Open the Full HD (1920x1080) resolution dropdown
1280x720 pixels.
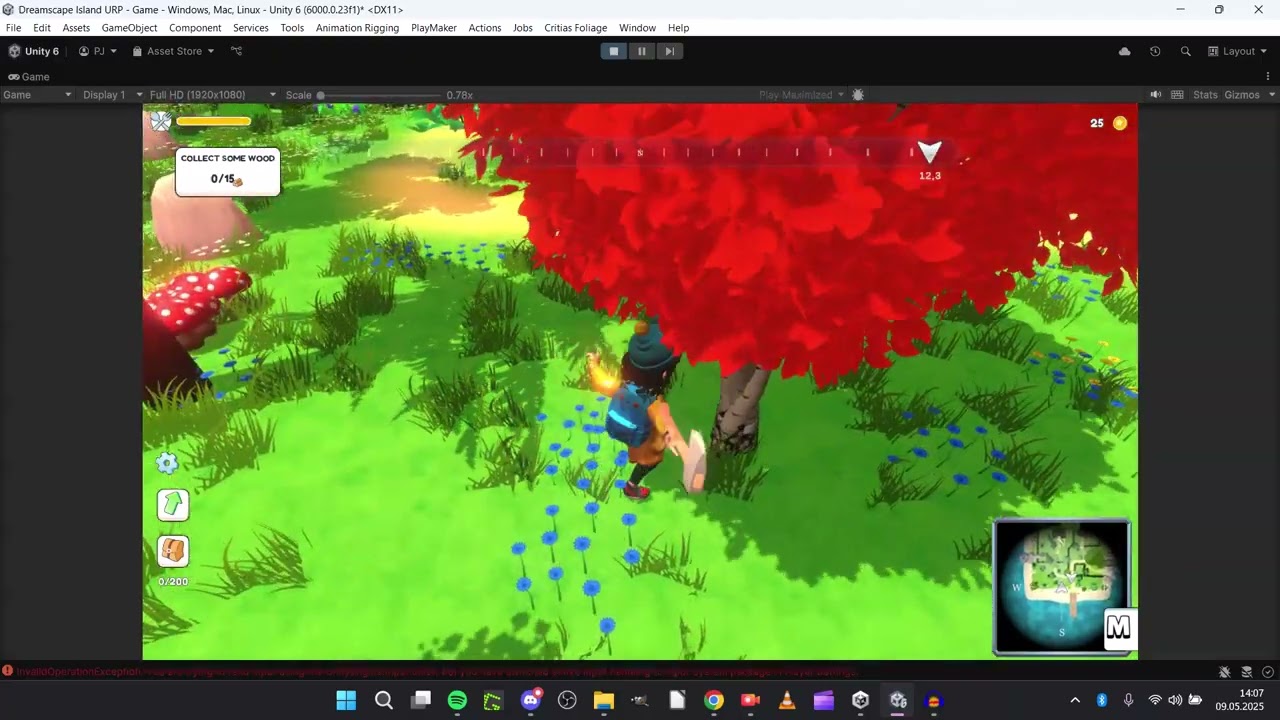(212, 95)
